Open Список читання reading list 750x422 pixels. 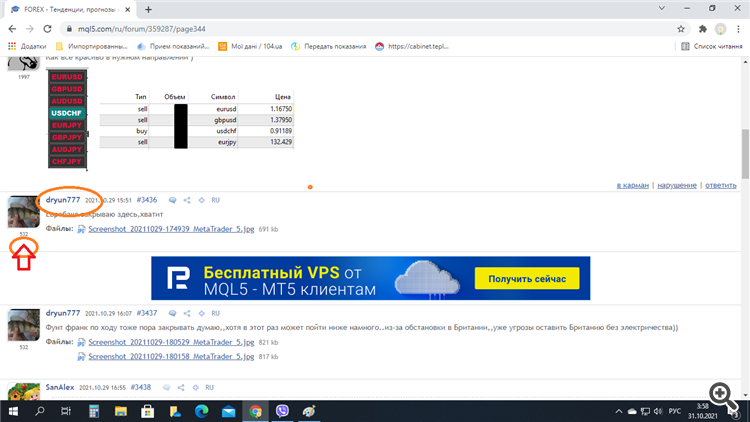[x=712, y=46]
